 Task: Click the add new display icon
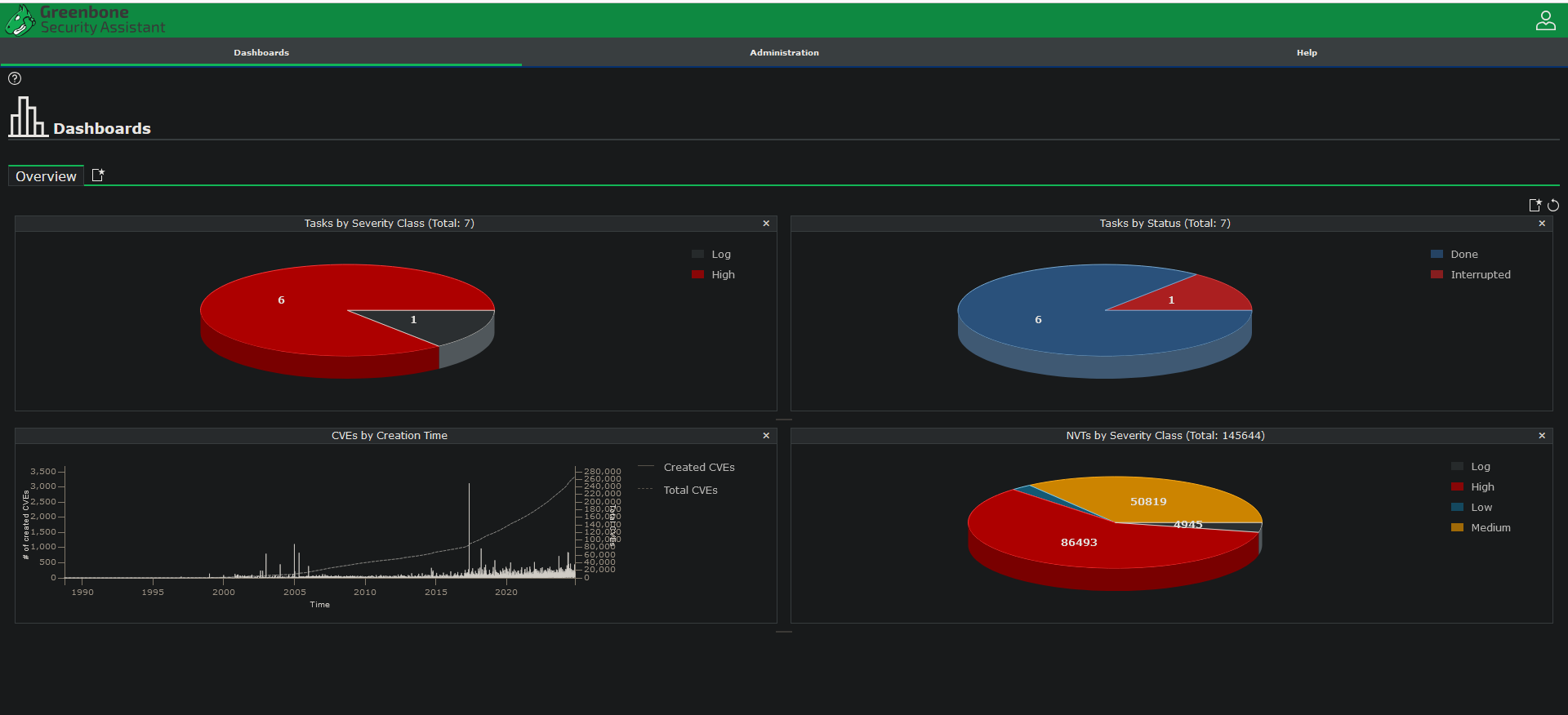tap(1535, 205)
